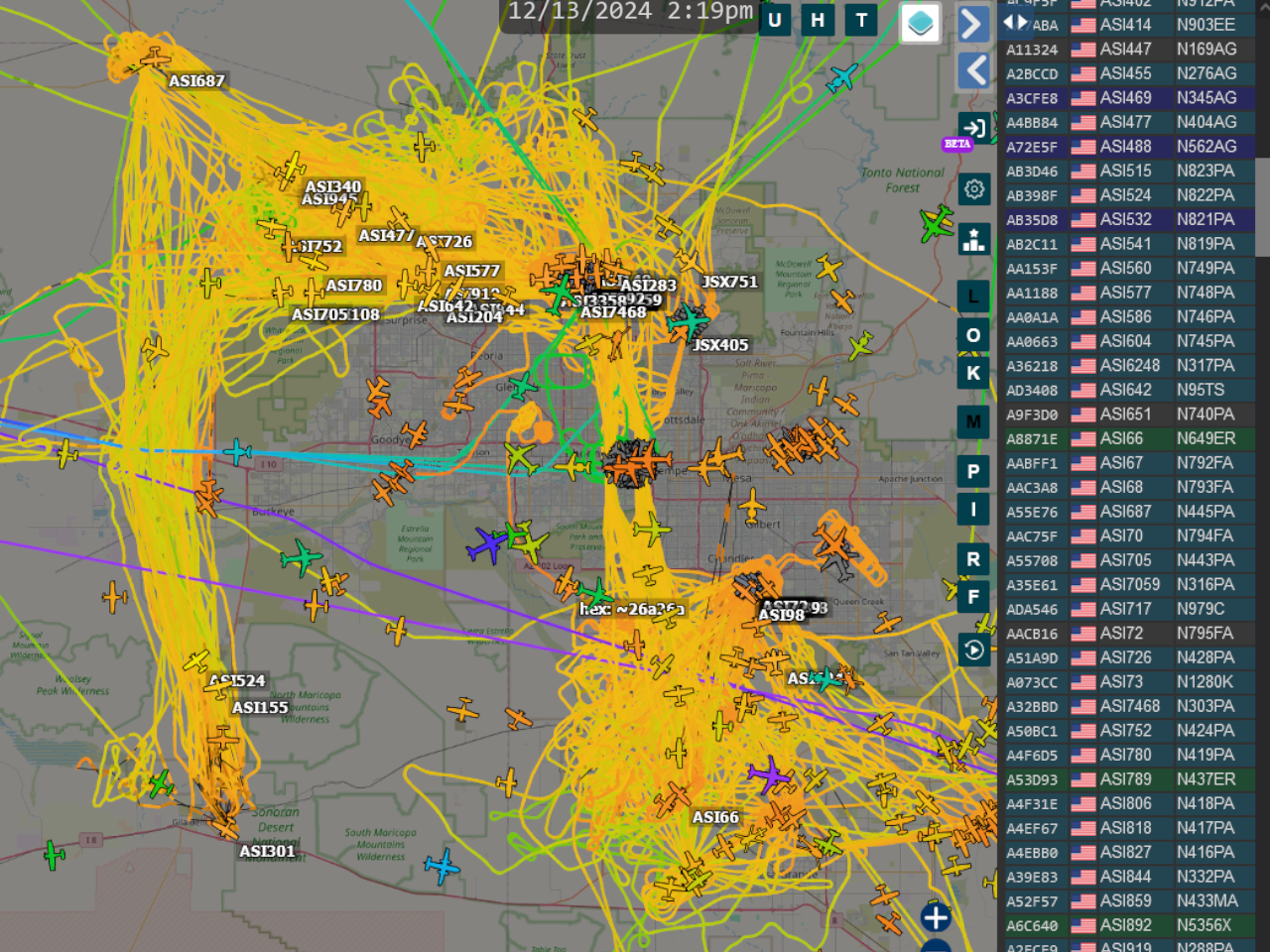This screenshot has height=952, width=1270.
Task: Toggle the M multi-select button
Action: coord(973,422)
